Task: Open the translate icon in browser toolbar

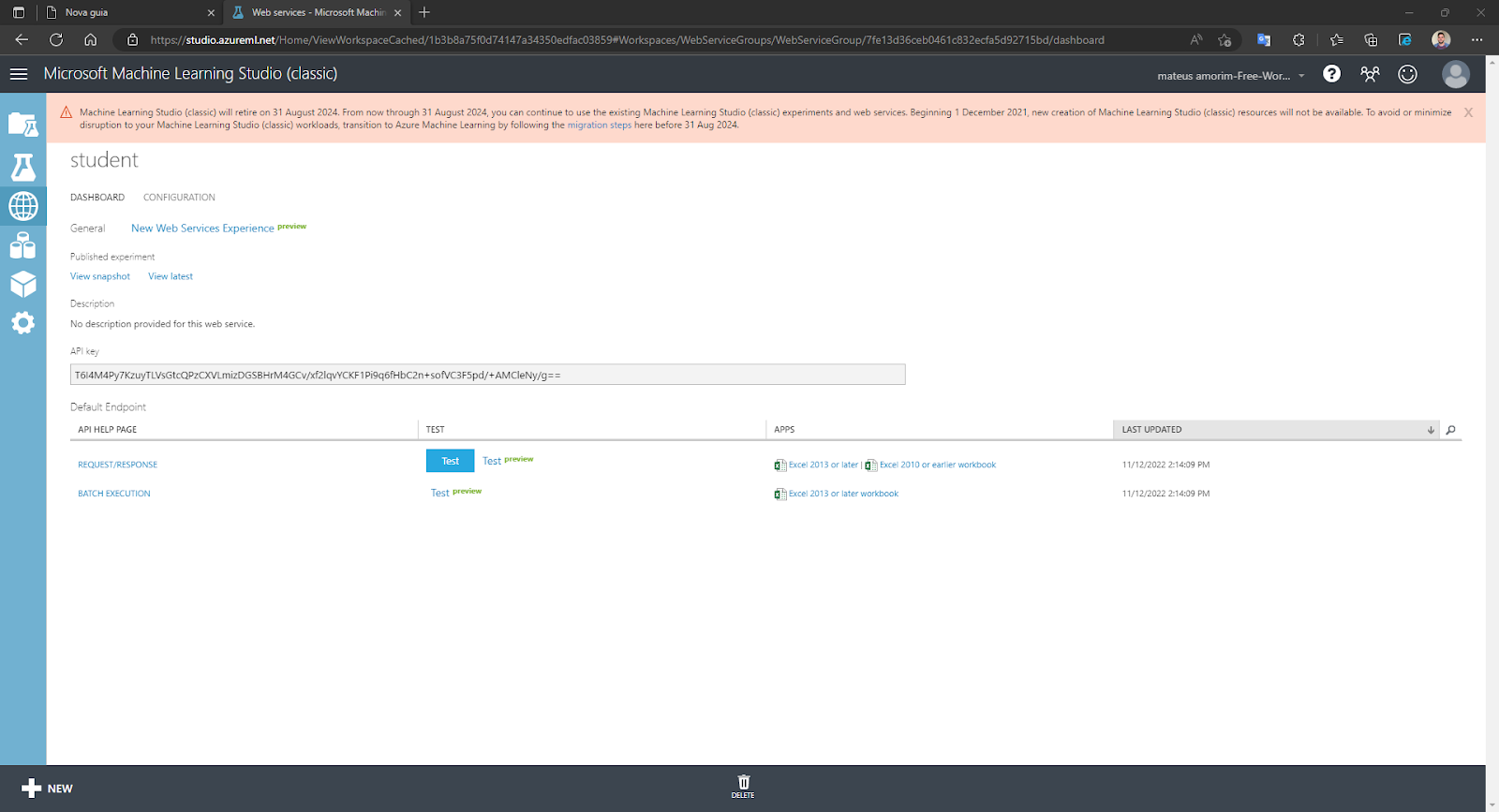Action: tap(1264, 39)
